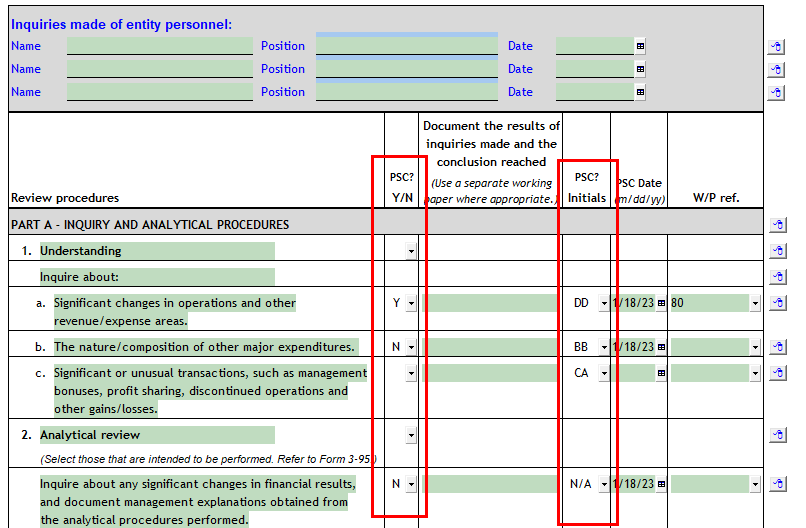Screen dimensions: 806x528
Task: Open Y/N dropdown for 'Significant or unusual transactions' row
Action: click(411, 373)
